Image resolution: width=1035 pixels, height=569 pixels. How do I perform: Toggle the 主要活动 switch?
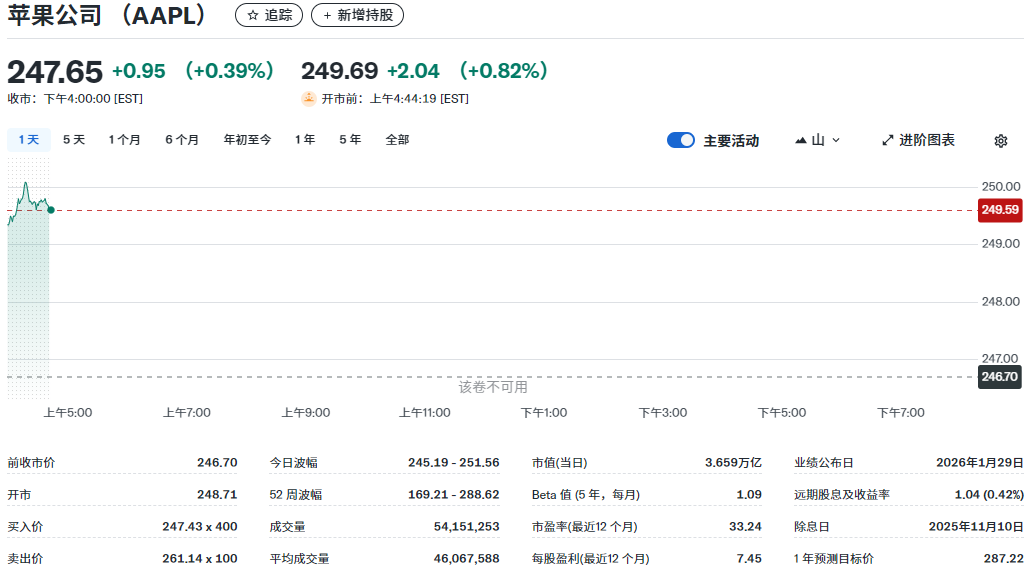click(x=681, y=140)
